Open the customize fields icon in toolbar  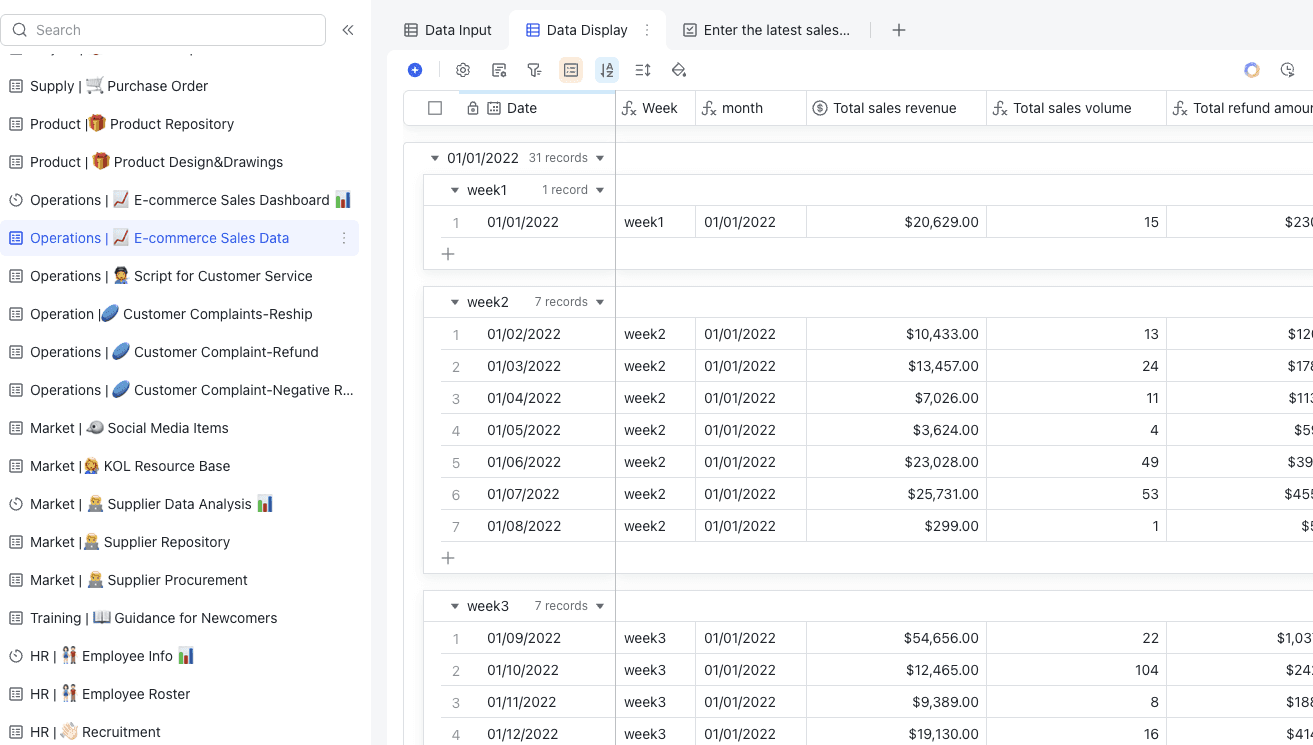(499, 70)
